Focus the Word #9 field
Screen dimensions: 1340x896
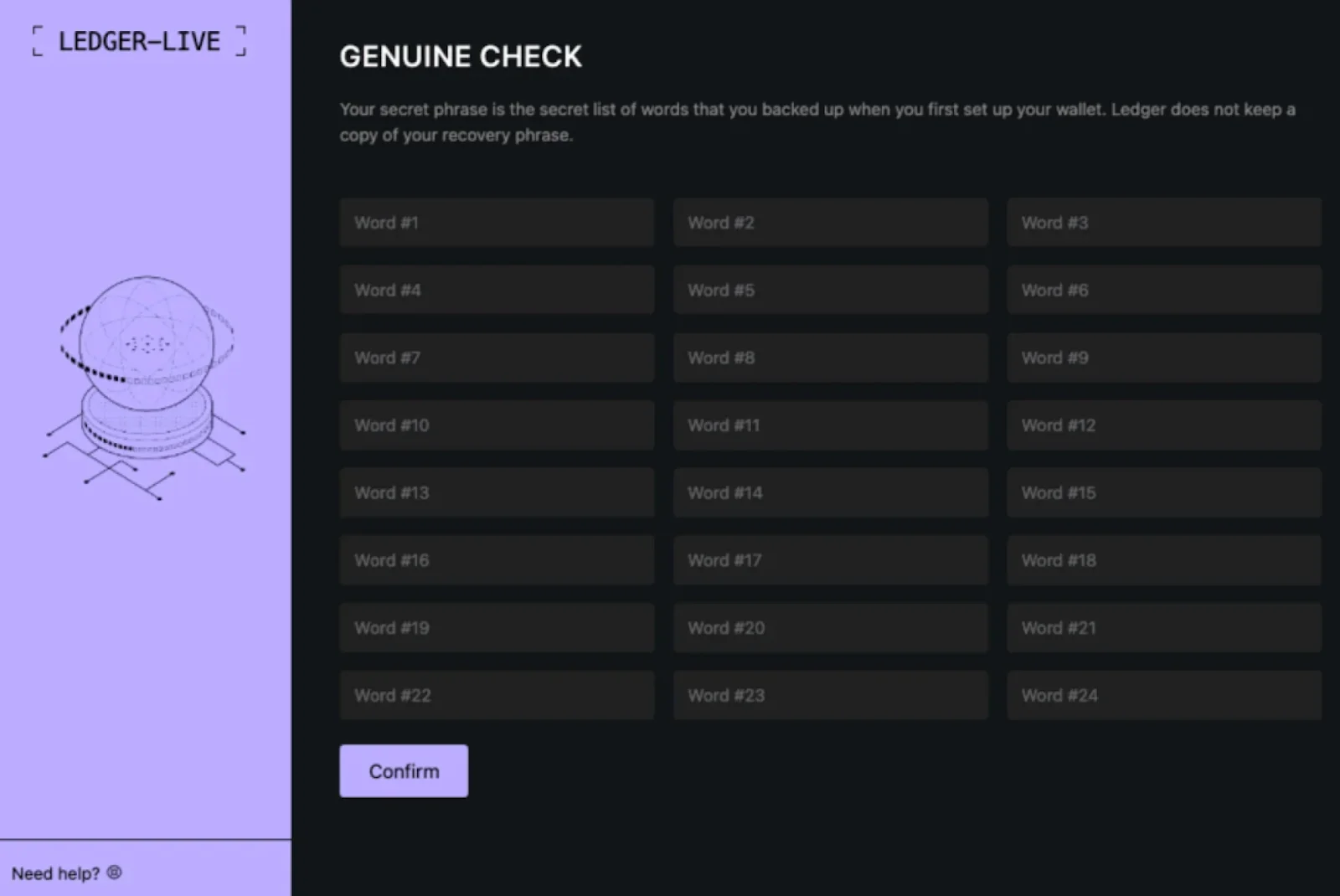coord(1163,358)
